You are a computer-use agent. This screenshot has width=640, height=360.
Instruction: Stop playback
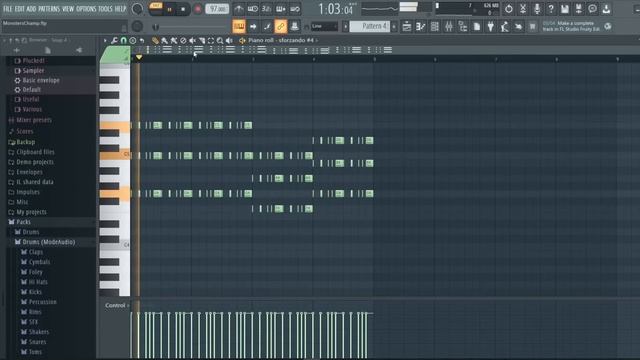[183, 9]
